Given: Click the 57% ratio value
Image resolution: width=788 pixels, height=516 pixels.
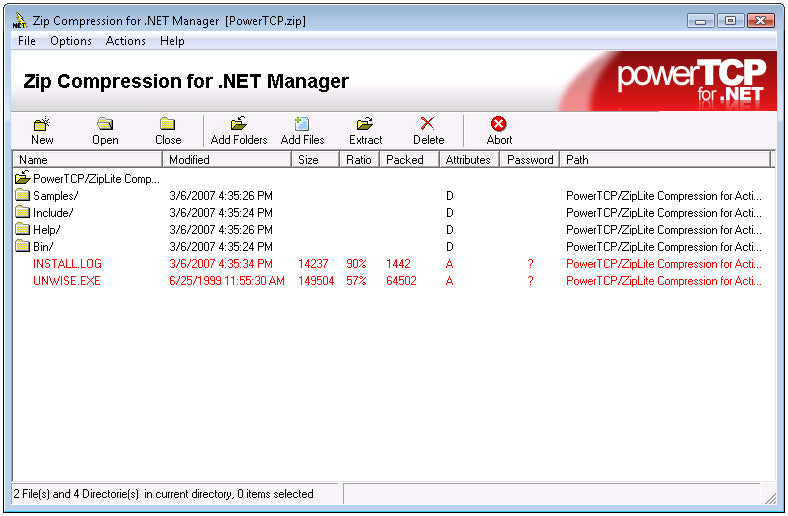Looking at the screenshot, I should [356, 281].
